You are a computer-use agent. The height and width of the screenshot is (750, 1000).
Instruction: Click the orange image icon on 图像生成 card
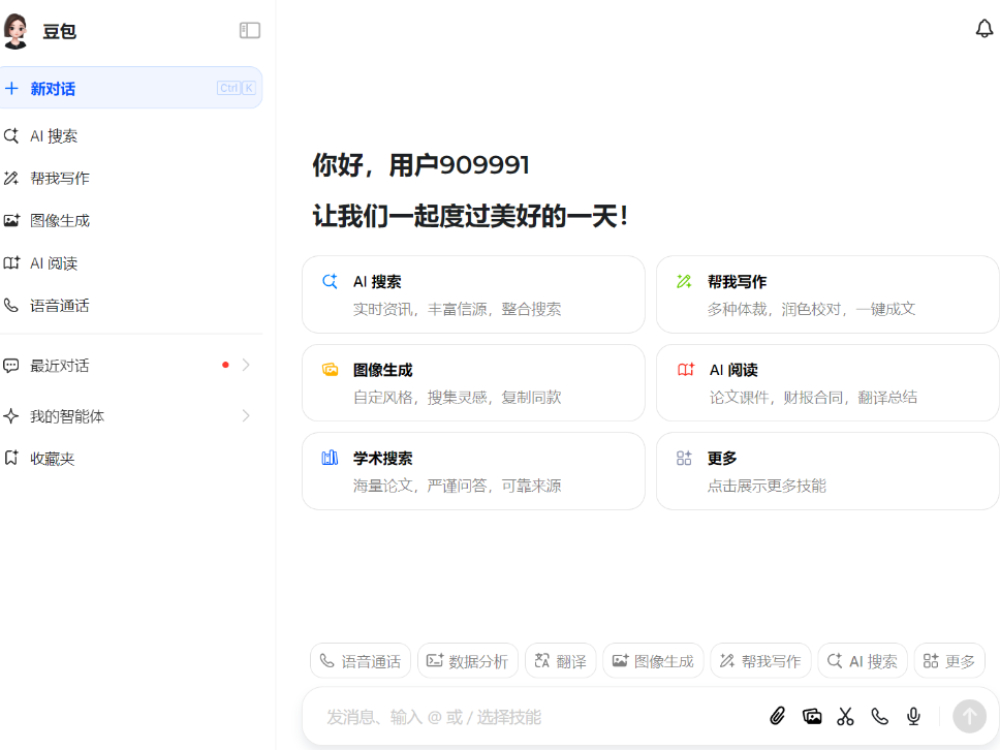coord(330,369)
